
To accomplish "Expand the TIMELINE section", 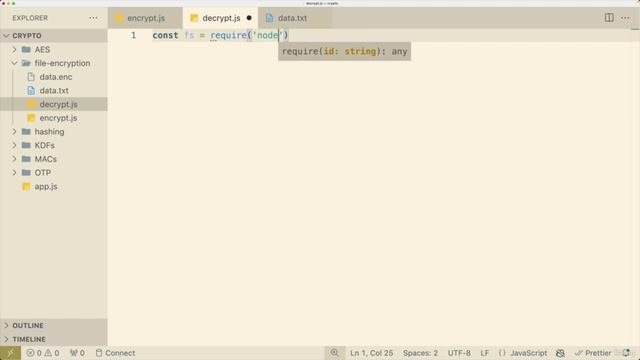I will (x=53, y=339).
